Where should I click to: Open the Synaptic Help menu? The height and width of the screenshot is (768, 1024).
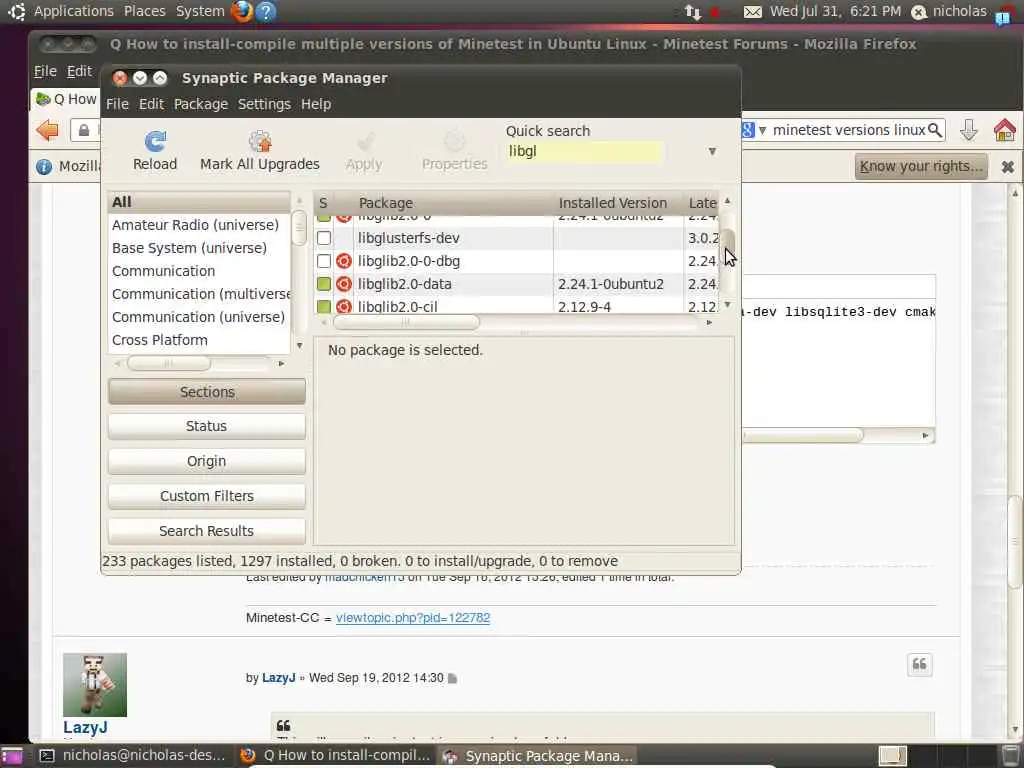316,104
